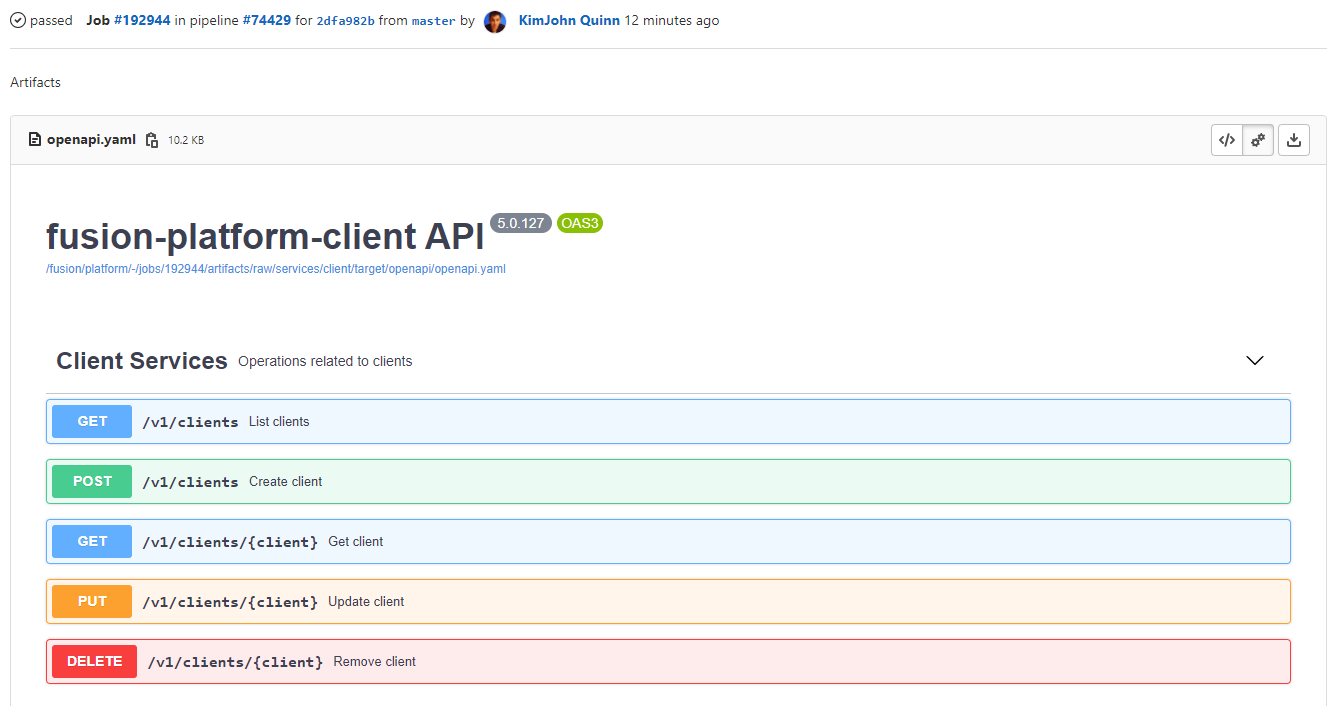Download the openapi.yaml artifact
The width and height of the screenshot is (1339, 706).
1294,140
